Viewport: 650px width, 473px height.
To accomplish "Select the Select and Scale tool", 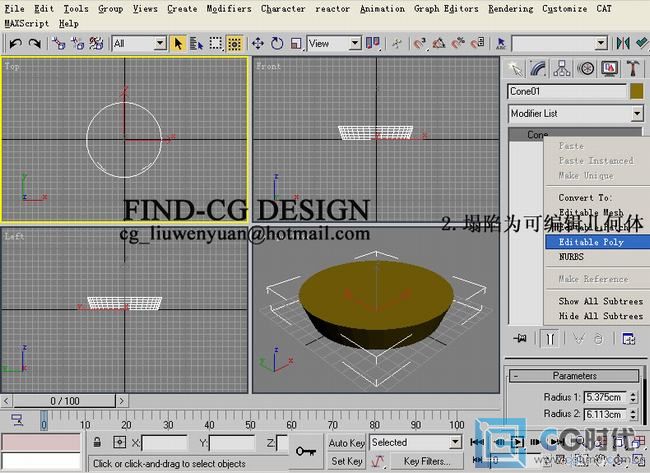I will click(296, 43).
